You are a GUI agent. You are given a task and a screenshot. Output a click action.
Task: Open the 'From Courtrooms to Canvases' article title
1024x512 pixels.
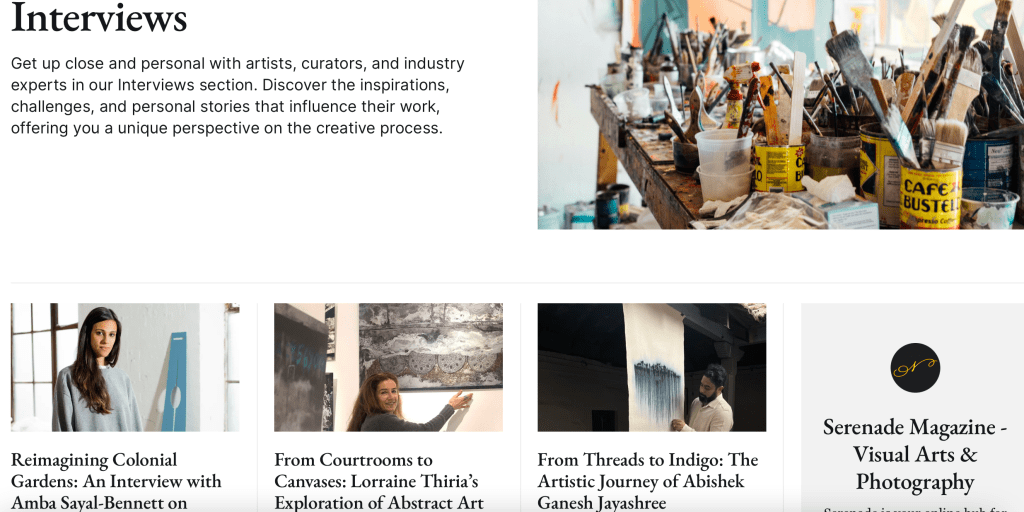click(x=379, y=481)
